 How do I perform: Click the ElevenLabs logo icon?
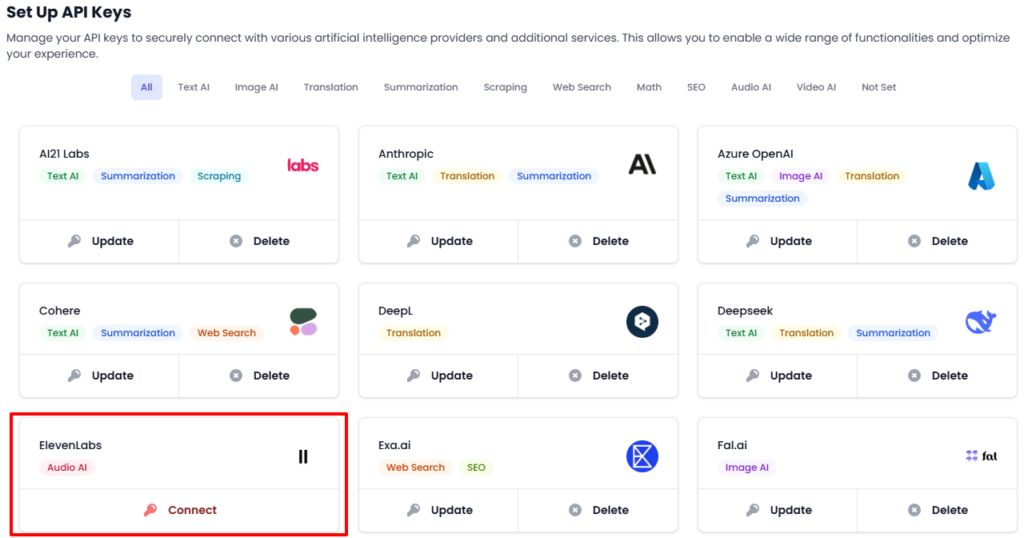point(303,457)
